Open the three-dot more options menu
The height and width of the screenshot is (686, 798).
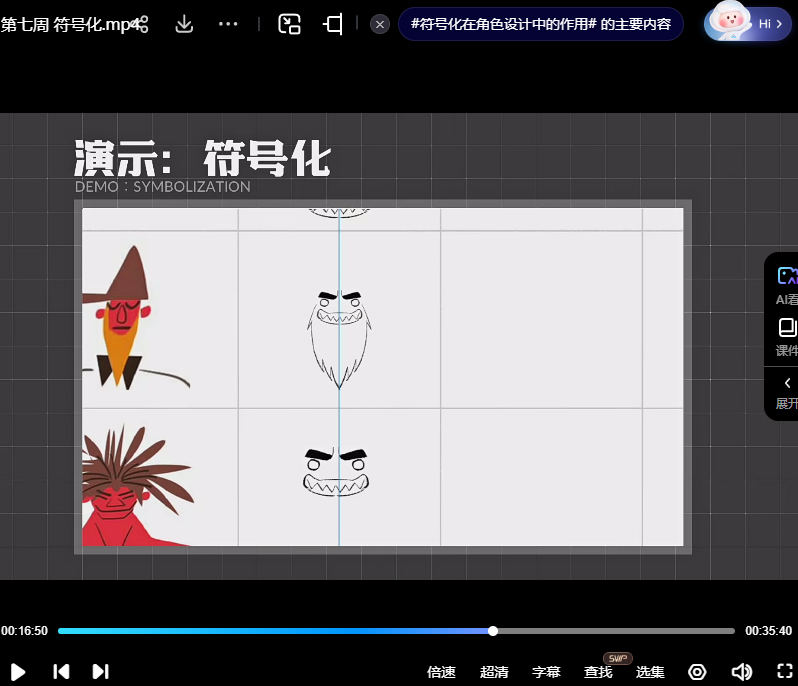click(228, 24)
